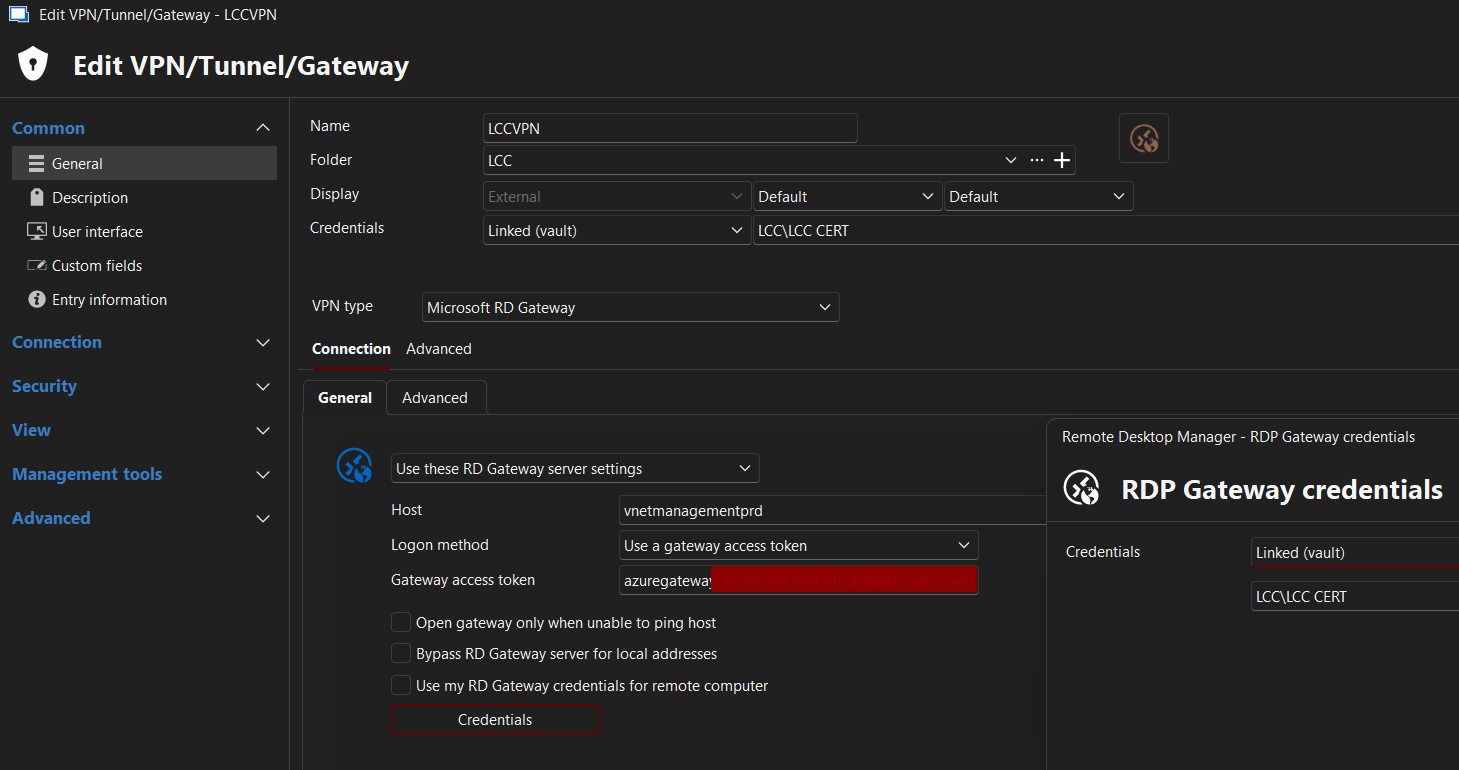Viewport: 1459px width, 770px height.
Task: Click the Credentials button
Action: coord(495,720)
